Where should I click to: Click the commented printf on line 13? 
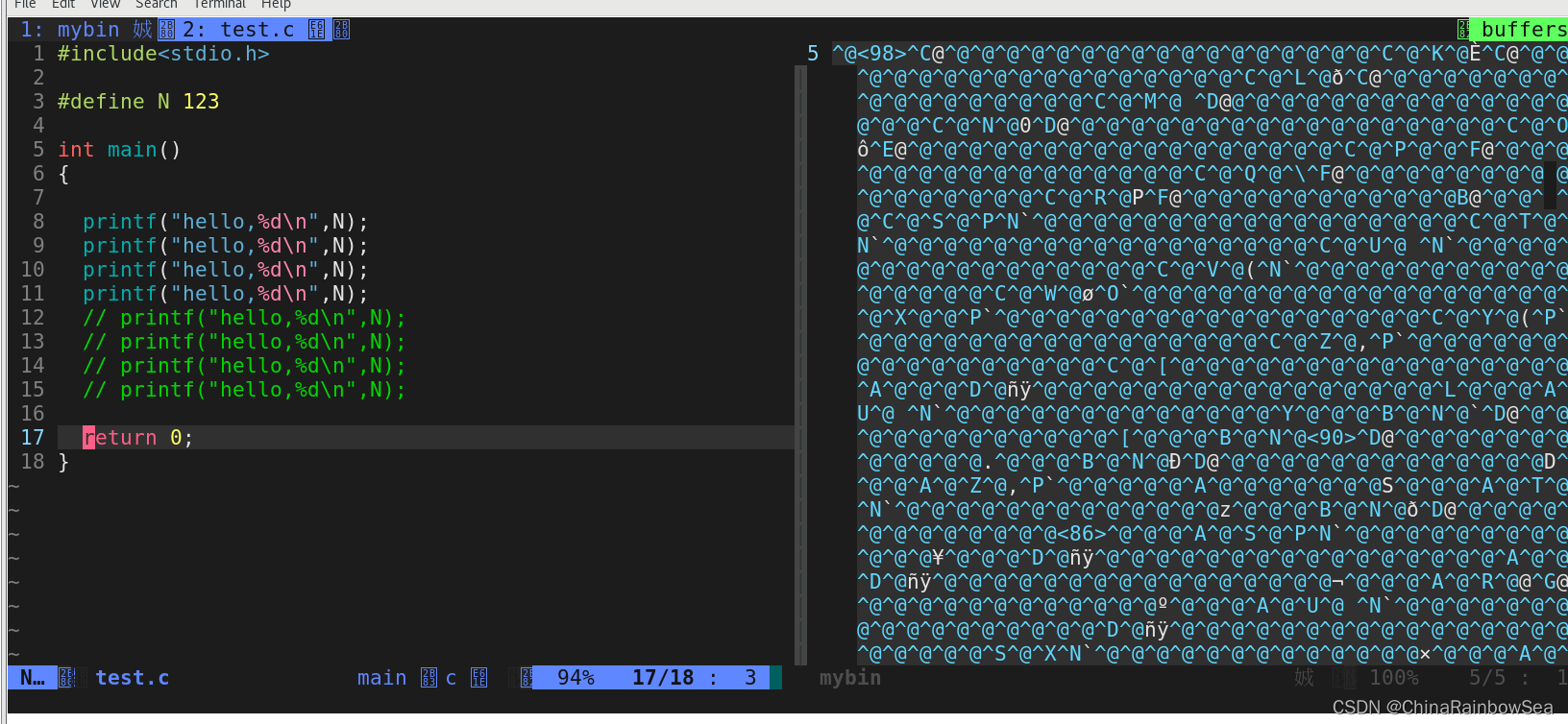tap(244, 342)
